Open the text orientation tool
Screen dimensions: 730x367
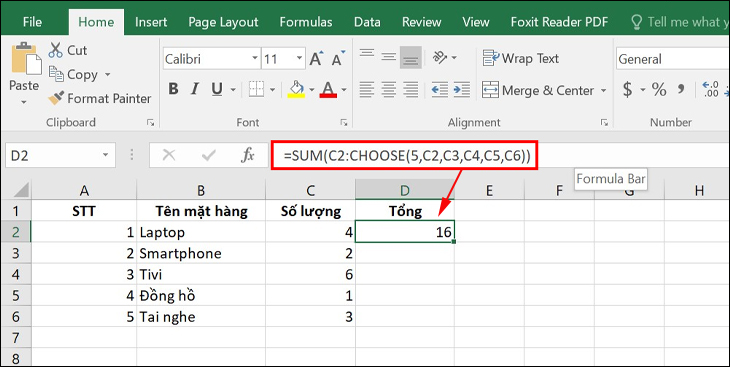[x=440, y=57]
